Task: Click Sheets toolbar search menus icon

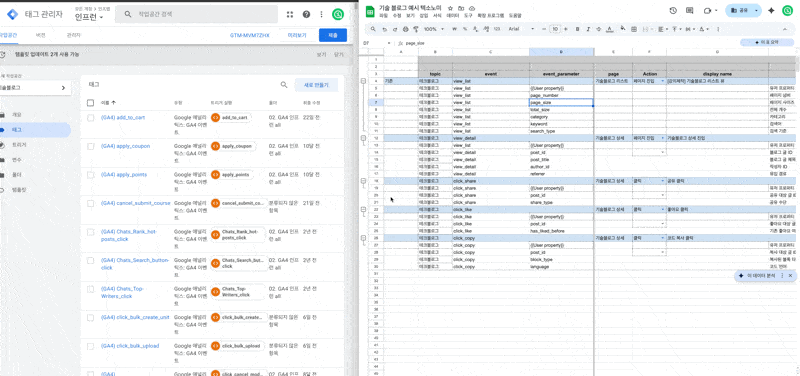Action: pos(373,29)
